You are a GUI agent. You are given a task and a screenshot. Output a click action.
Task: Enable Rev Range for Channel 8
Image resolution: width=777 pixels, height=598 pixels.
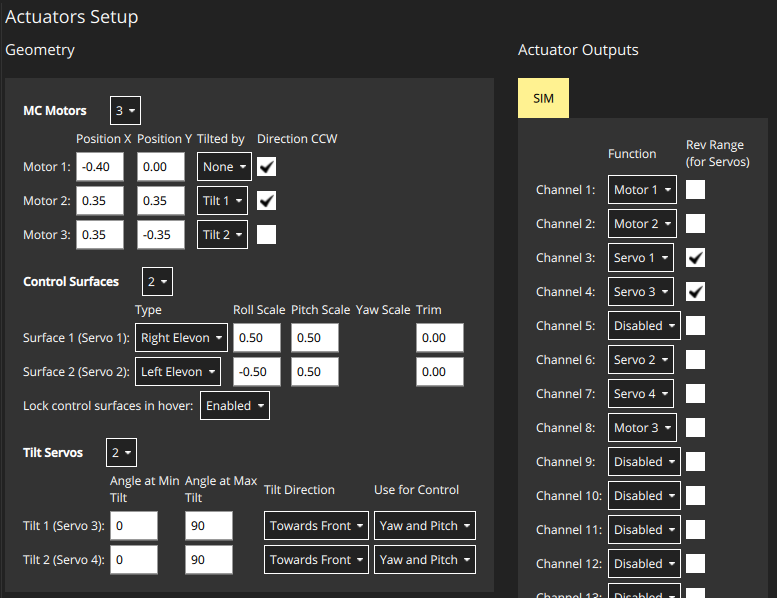(x=695, y=428)
